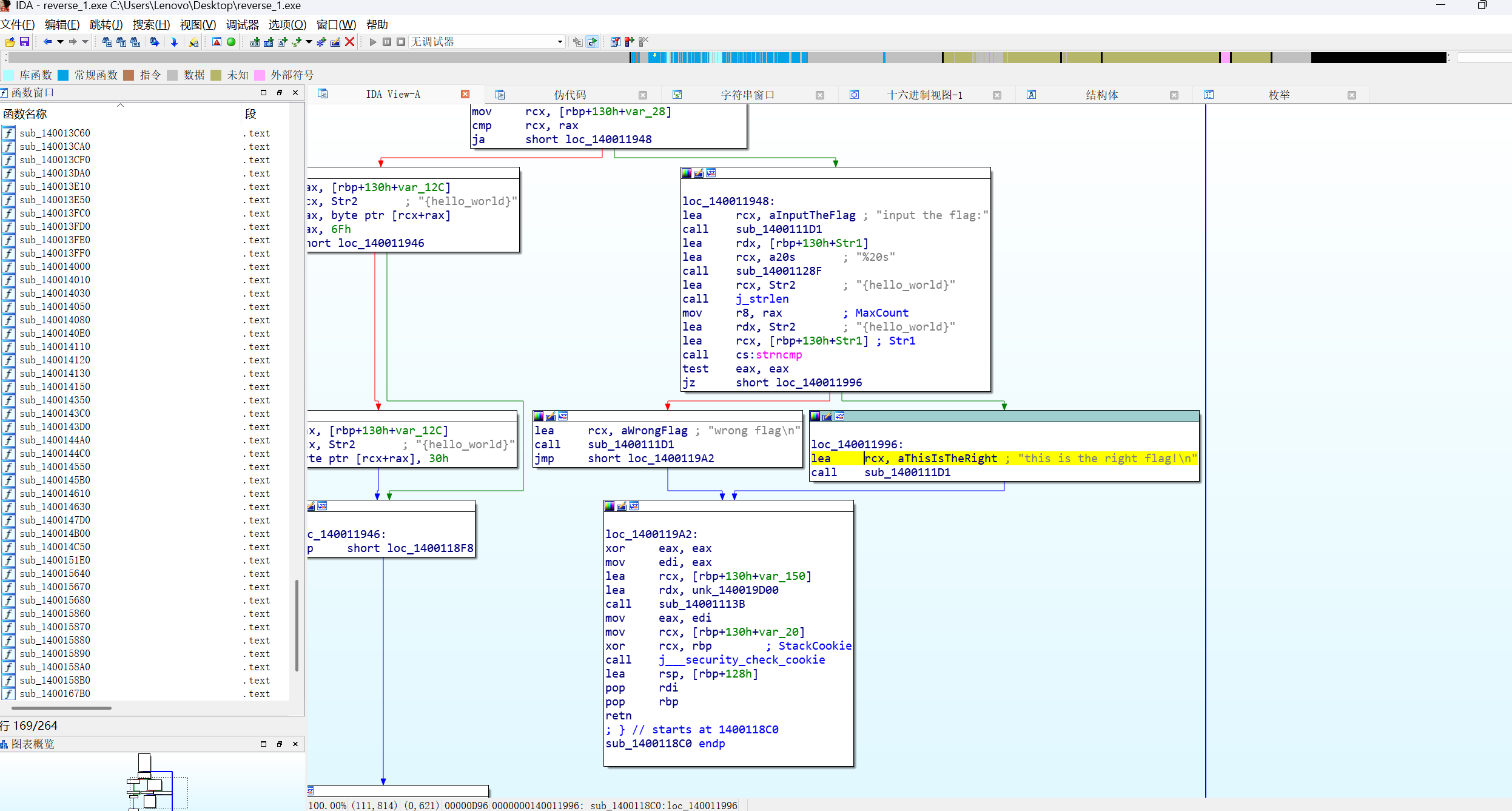1512x811 pixels.
Task: Click the Open file toolbar icon
Action: tap(10, 42)
